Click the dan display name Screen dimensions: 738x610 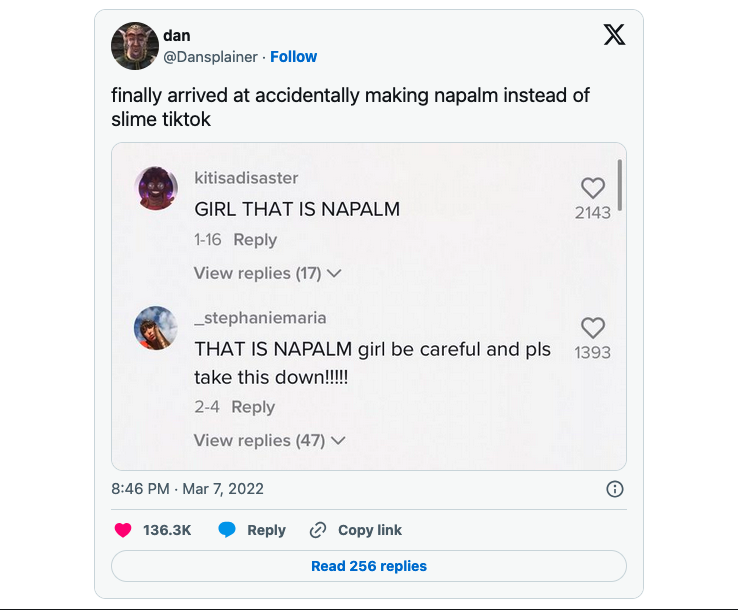point(177,36)
